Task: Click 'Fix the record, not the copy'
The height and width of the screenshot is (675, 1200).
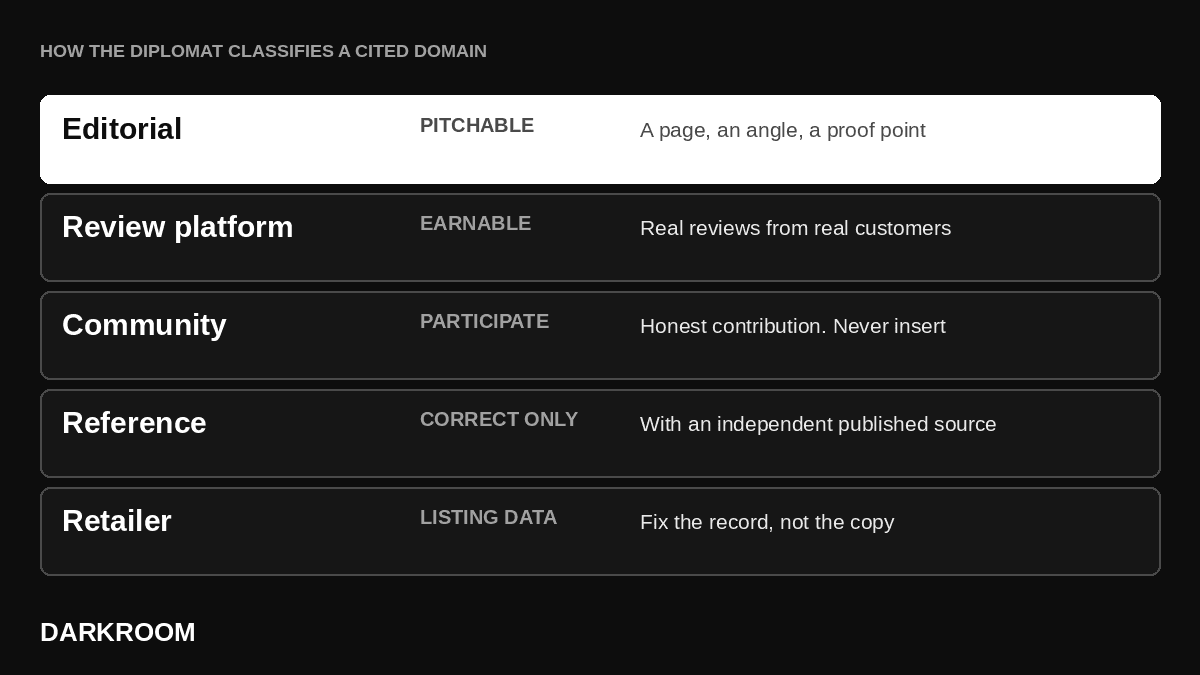Action: click(767, 522)
